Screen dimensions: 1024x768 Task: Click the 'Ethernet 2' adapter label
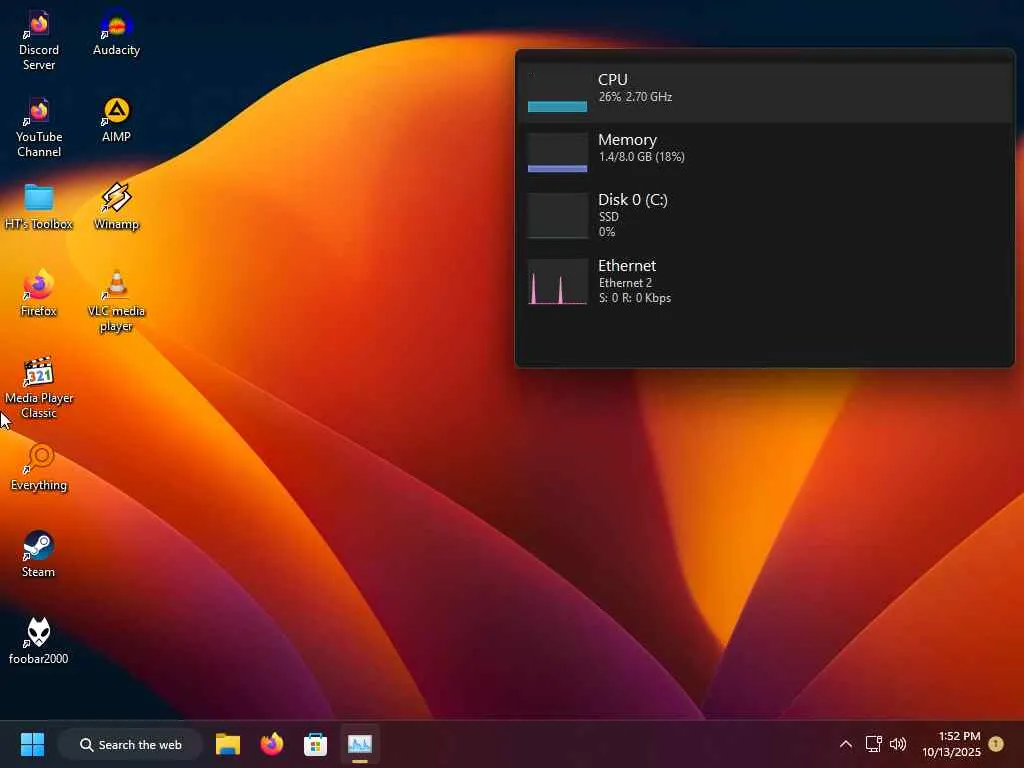pos(625,283)
